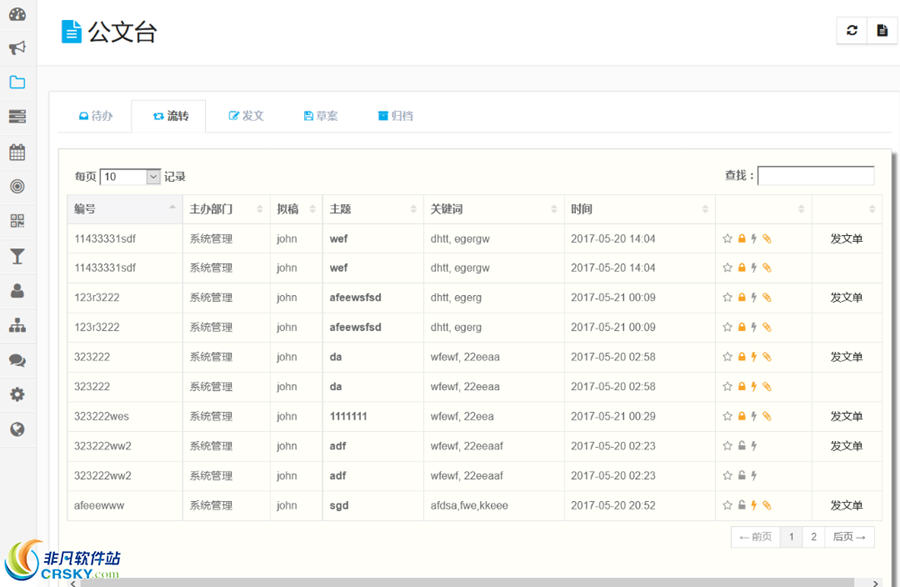Screen dimensions: 900x587
Task: Go to page 2 of the list
Action: click(x=814, y=537)
